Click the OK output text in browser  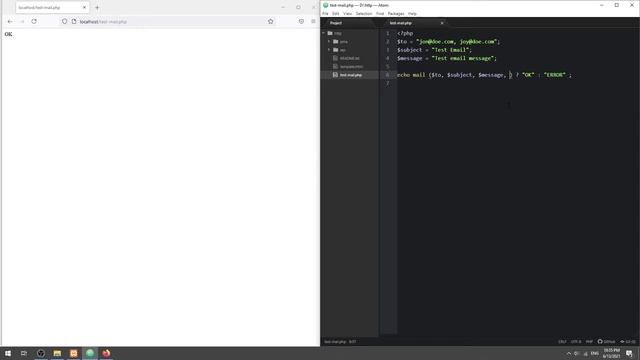(8, 34)
